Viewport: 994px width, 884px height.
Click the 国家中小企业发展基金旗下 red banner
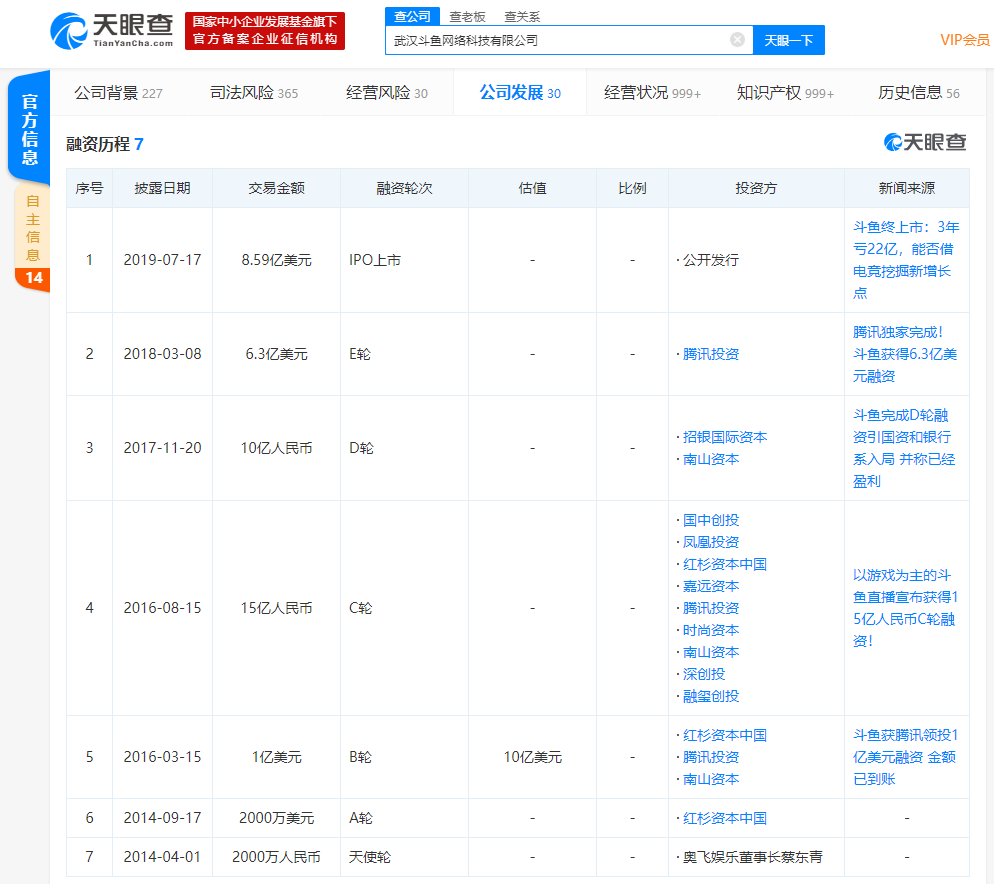tap(265, 30)
